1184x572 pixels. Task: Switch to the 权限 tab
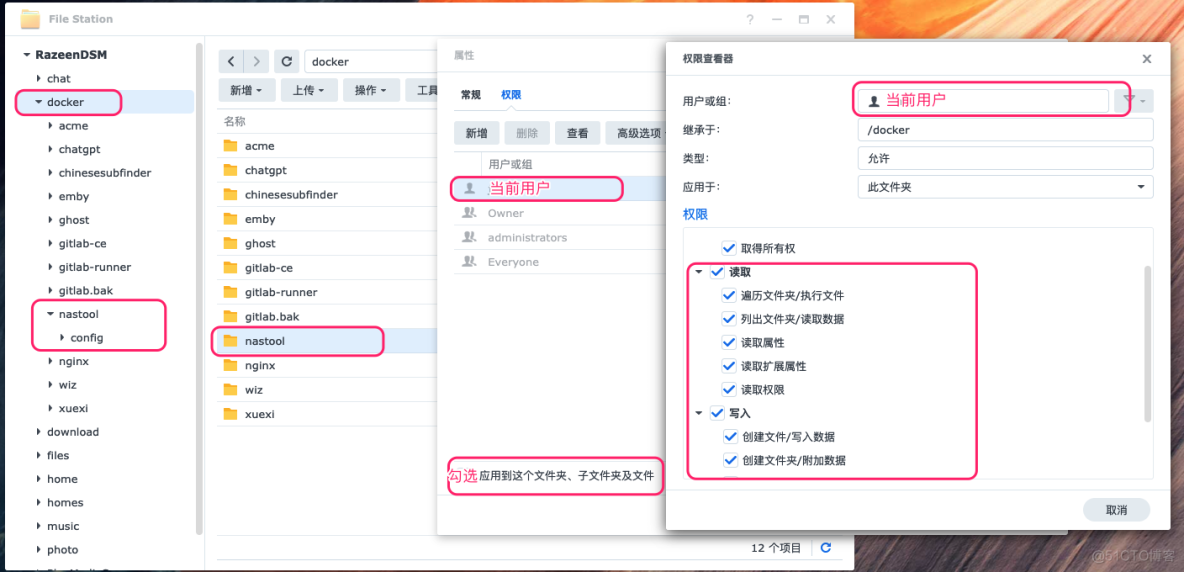(511, 94)
